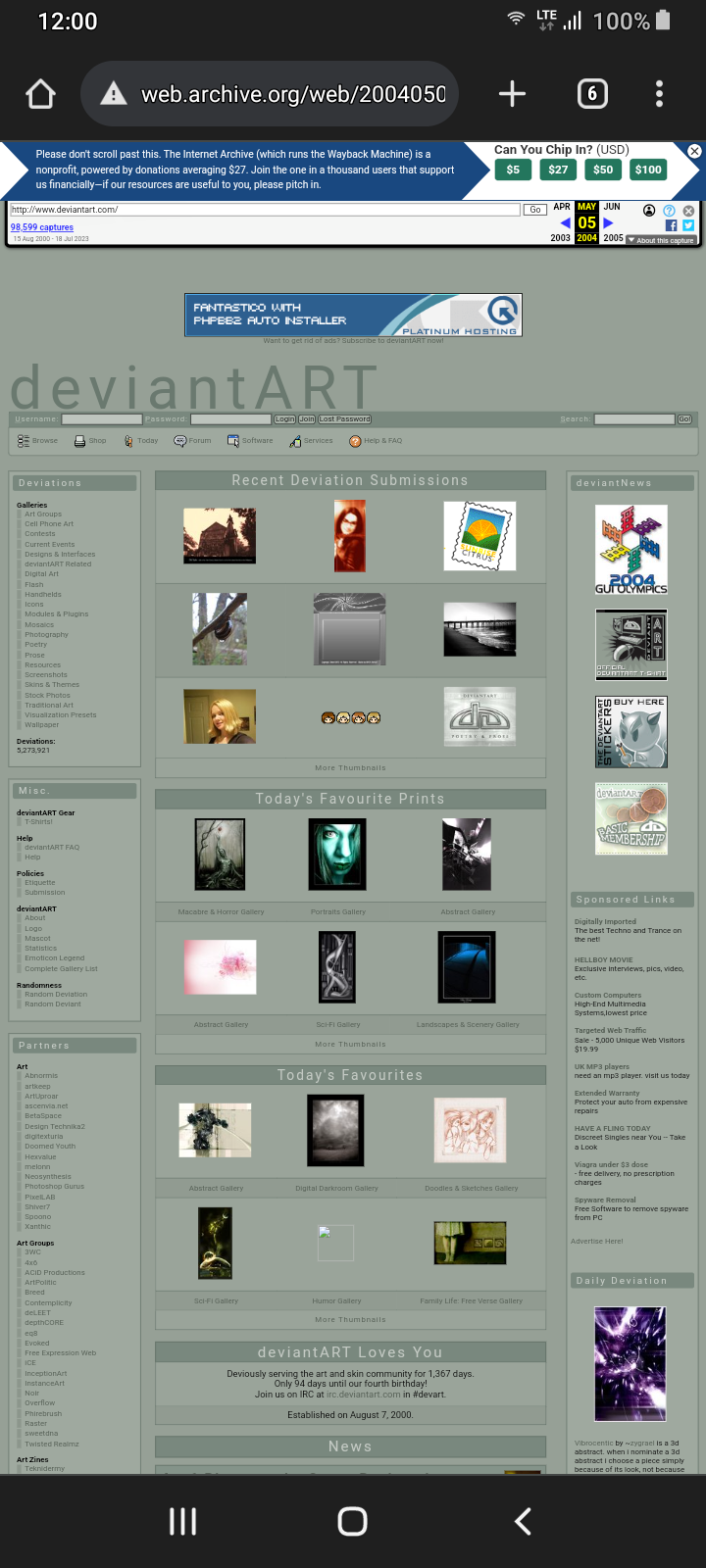Open Photoshop Gurus partner link
Viewport: 706px width, 1568px height.
55,1186
